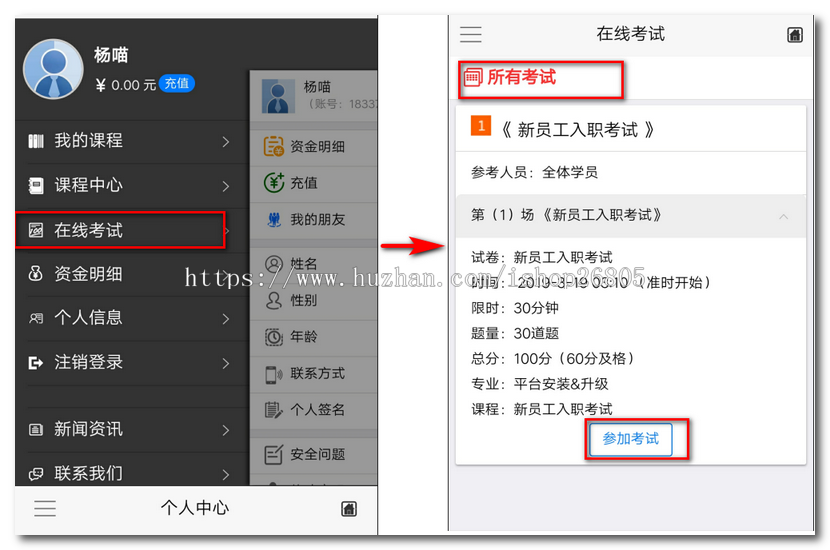Open 联系我们 menu item
Image resolution: width=830 pixels, height=550 pixels.
132,471
